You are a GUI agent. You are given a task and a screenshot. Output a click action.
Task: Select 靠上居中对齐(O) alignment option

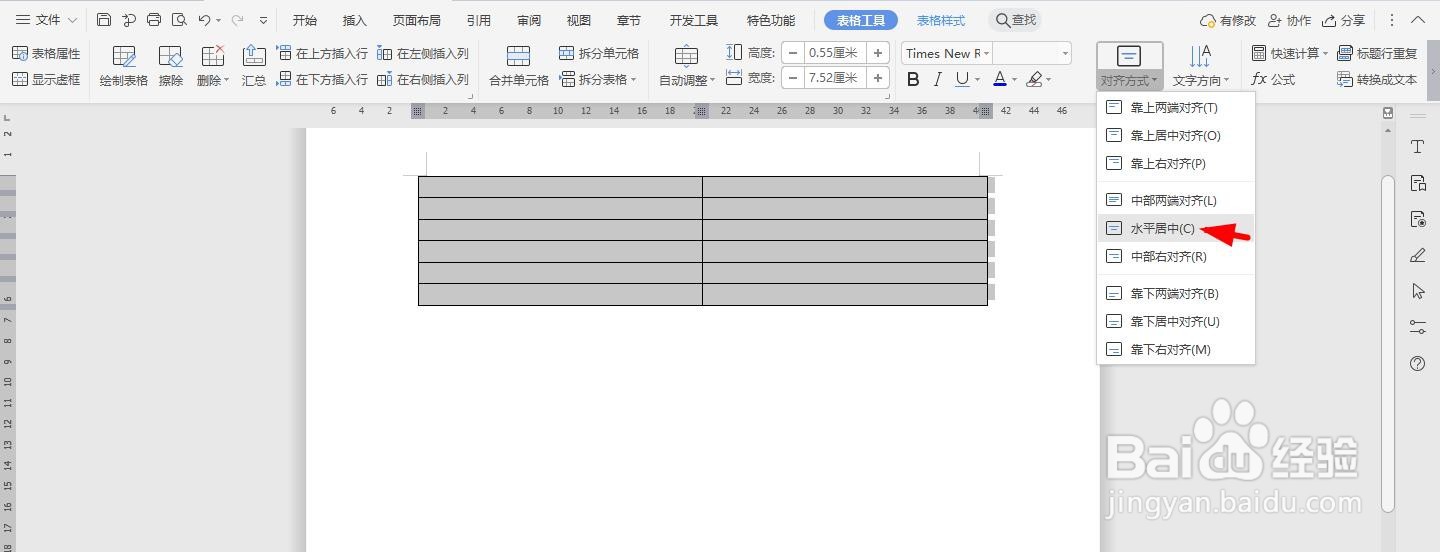(1176, 135)
